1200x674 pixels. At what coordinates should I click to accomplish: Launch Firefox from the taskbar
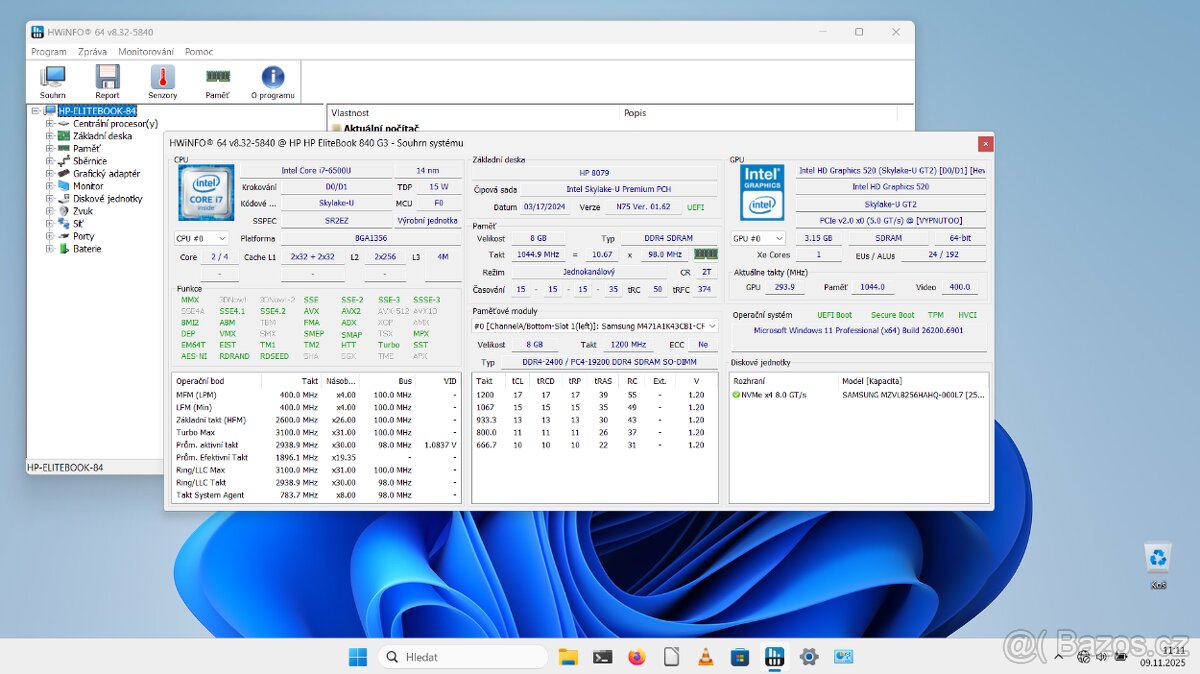pyautogui.click(x=637, y=656)
